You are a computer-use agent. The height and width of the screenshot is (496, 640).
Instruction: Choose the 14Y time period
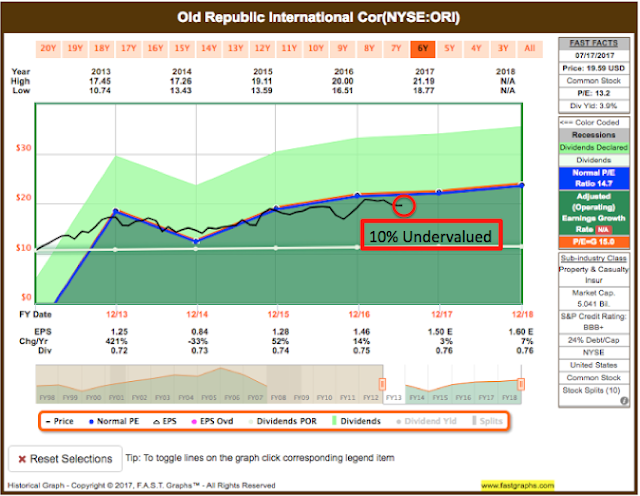[x=209, y=49]
